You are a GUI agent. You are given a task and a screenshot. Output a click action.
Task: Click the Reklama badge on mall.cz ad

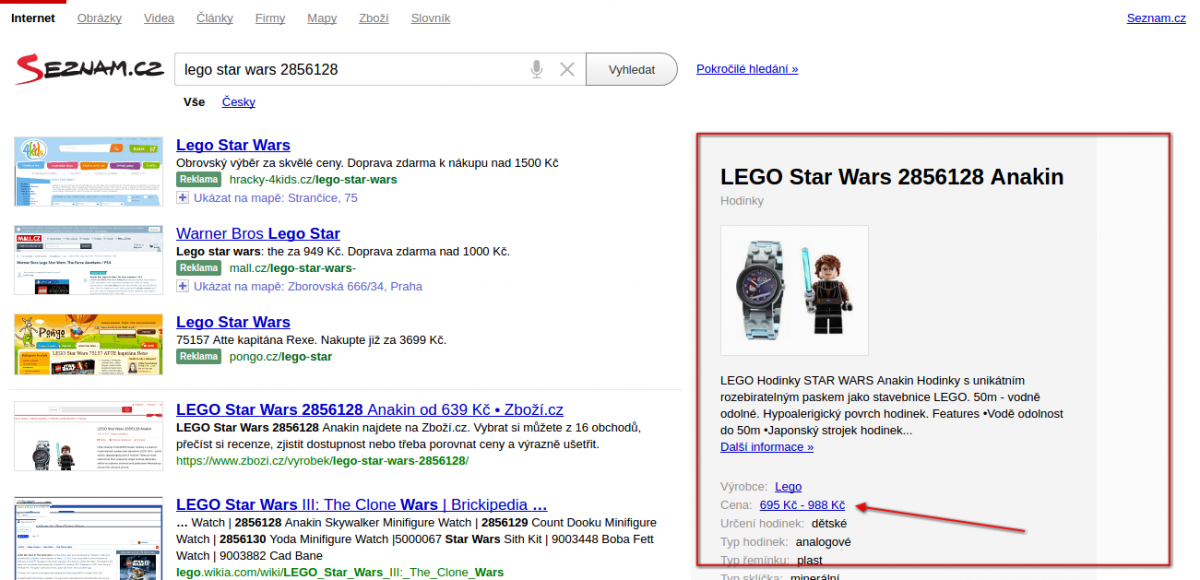[199, 268]
